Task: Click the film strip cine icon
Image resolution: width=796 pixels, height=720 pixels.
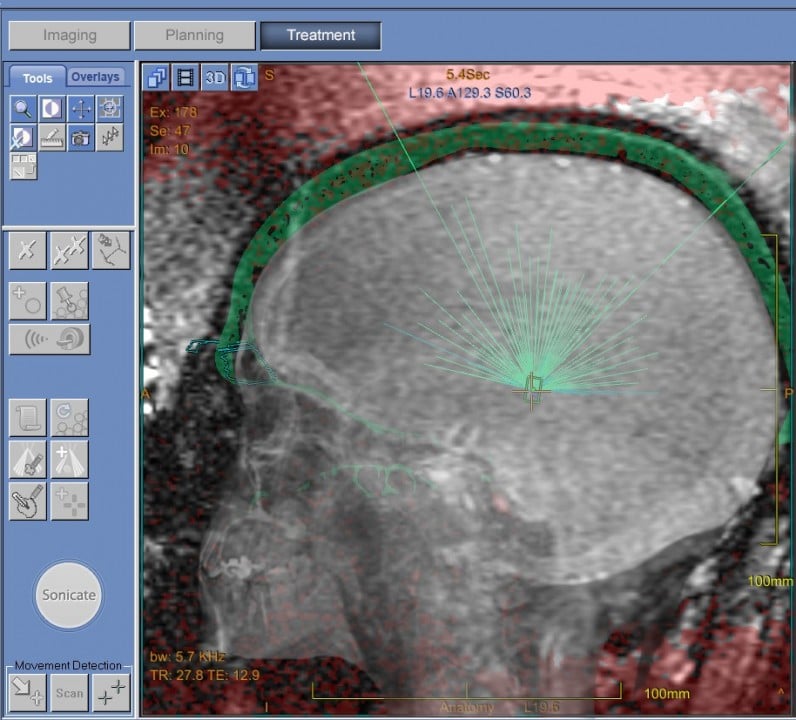Action: pos(185,77)
